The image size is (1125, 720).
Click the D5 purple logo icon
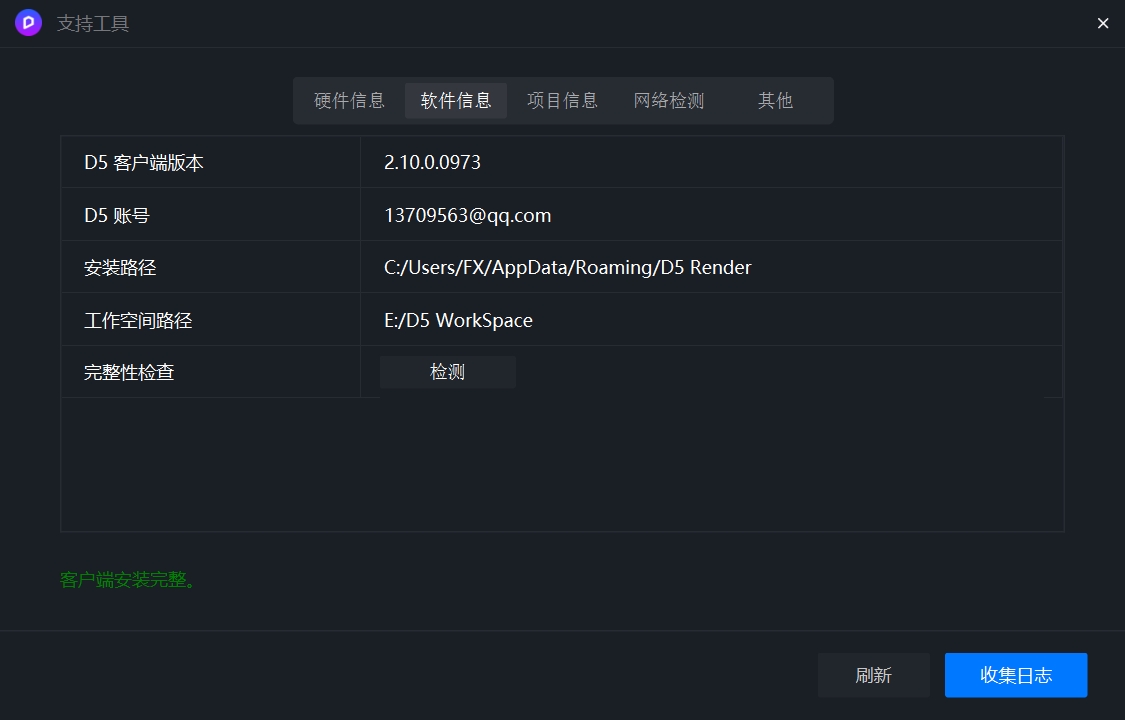click(x=29, y=23)
